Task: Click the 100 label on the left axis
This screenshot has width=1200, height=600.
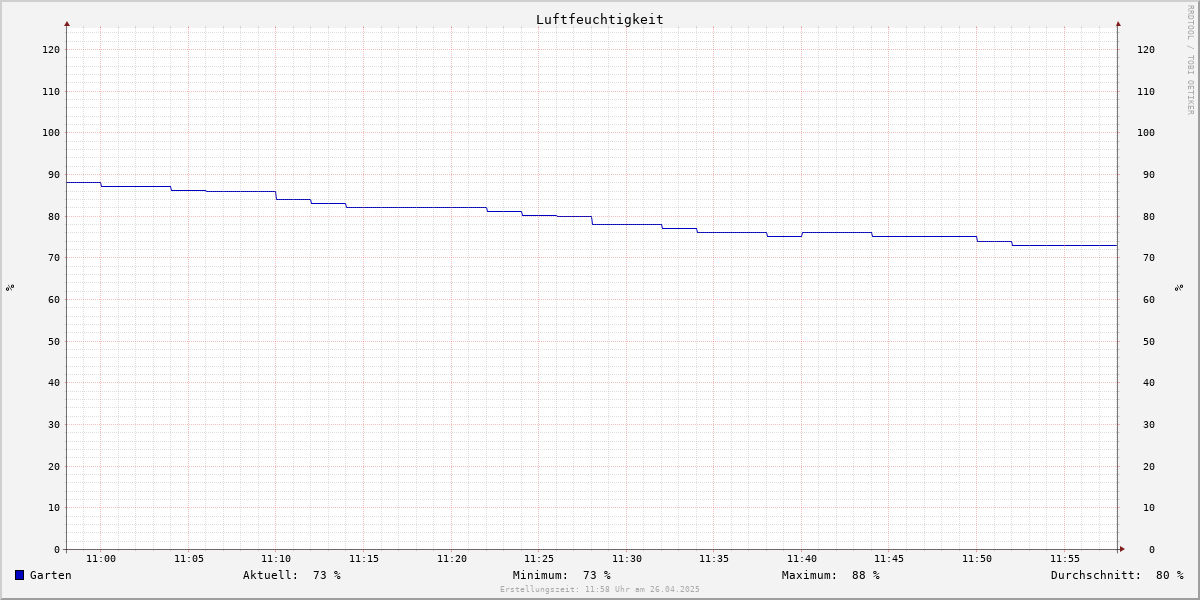Action: pyautogui.click(x=51, y=133)
